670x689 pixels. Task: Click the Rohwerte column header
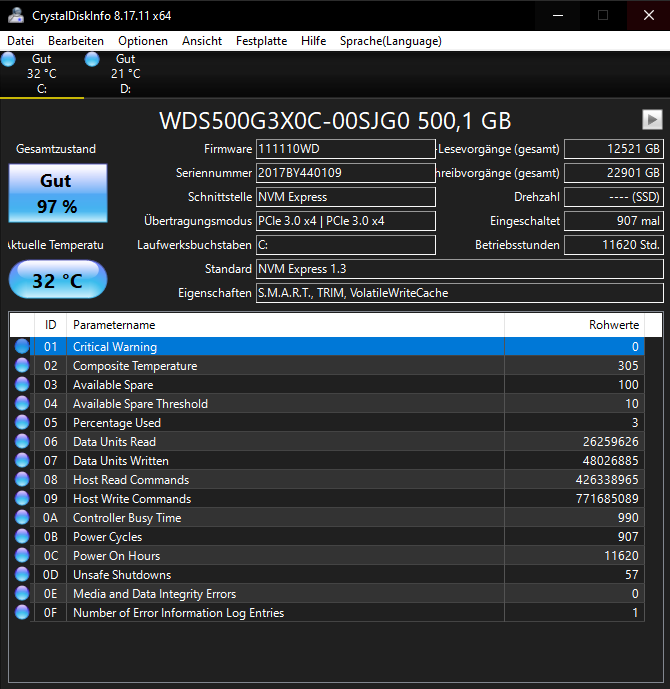click(x=574, y=325)
